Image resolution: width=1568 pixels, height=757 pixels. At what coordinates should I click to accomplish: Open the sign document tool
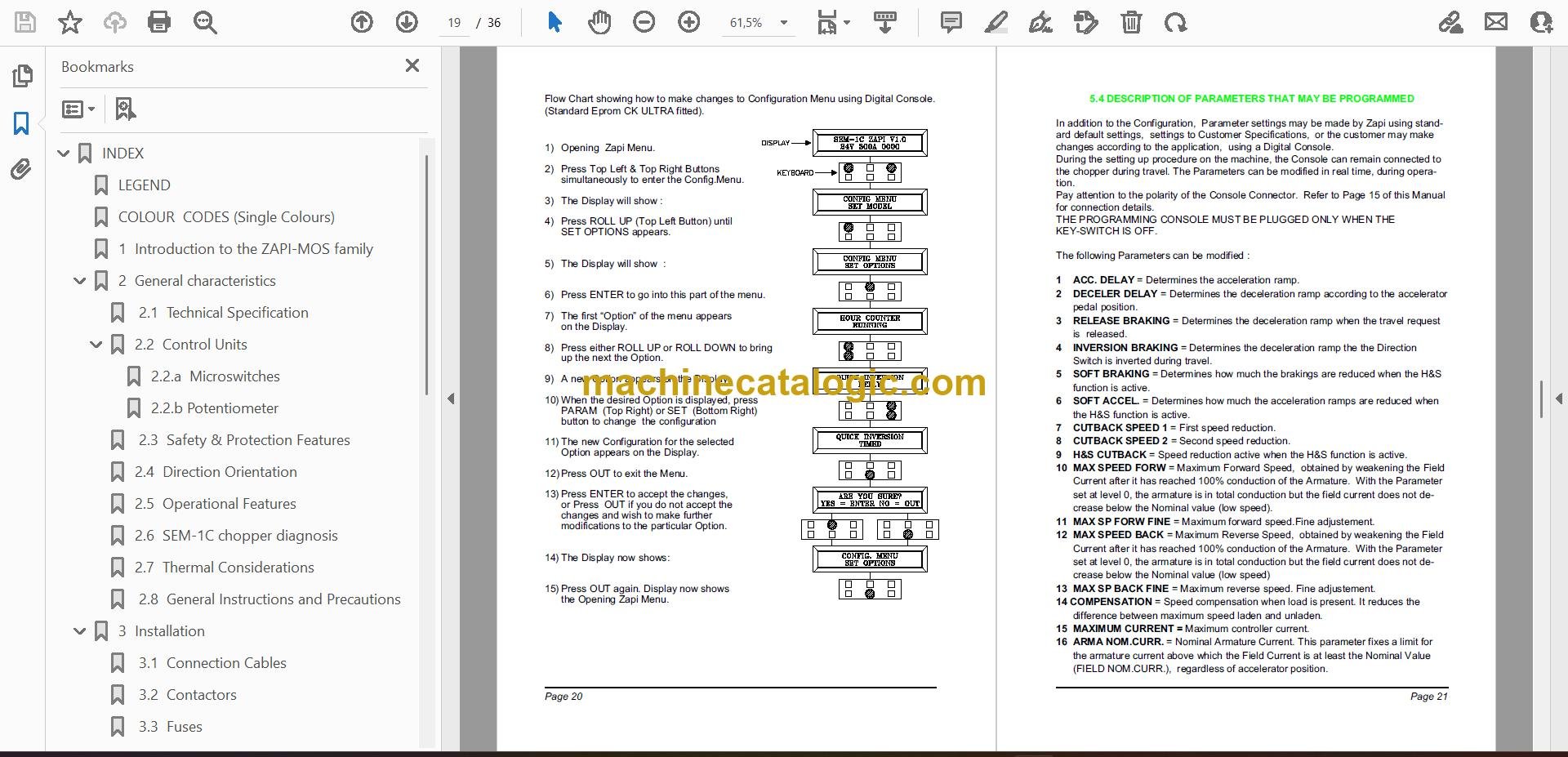tap(1040, 22)
